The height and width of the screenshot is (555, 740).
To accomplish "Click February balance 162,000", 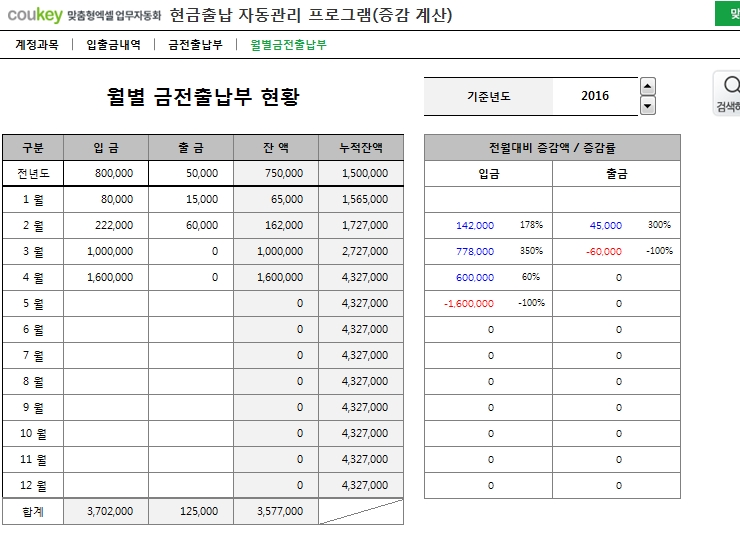I will pos(276,225).
